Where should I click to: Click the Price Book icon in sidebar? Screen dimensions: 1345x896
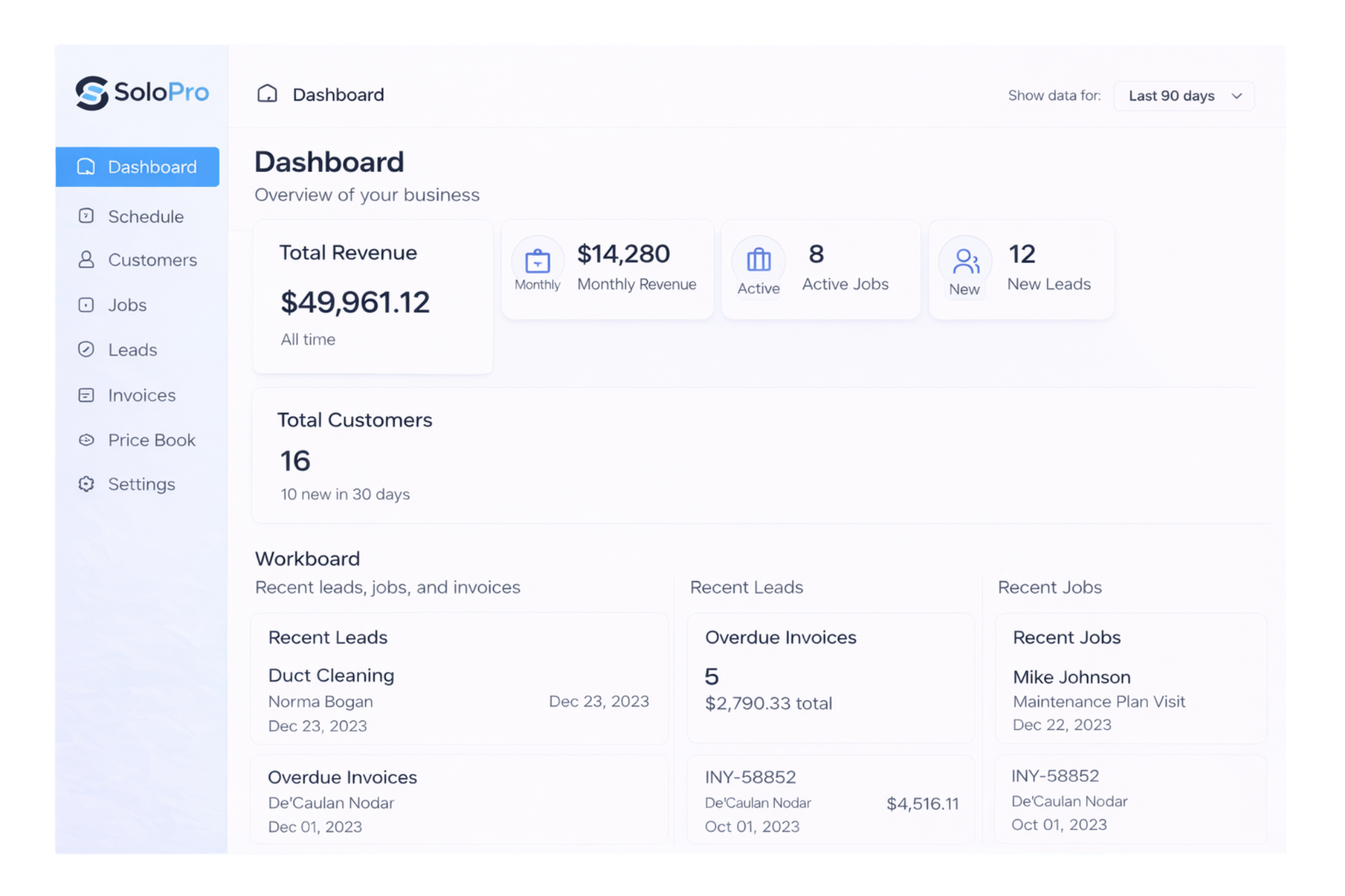tap(86, 440)
